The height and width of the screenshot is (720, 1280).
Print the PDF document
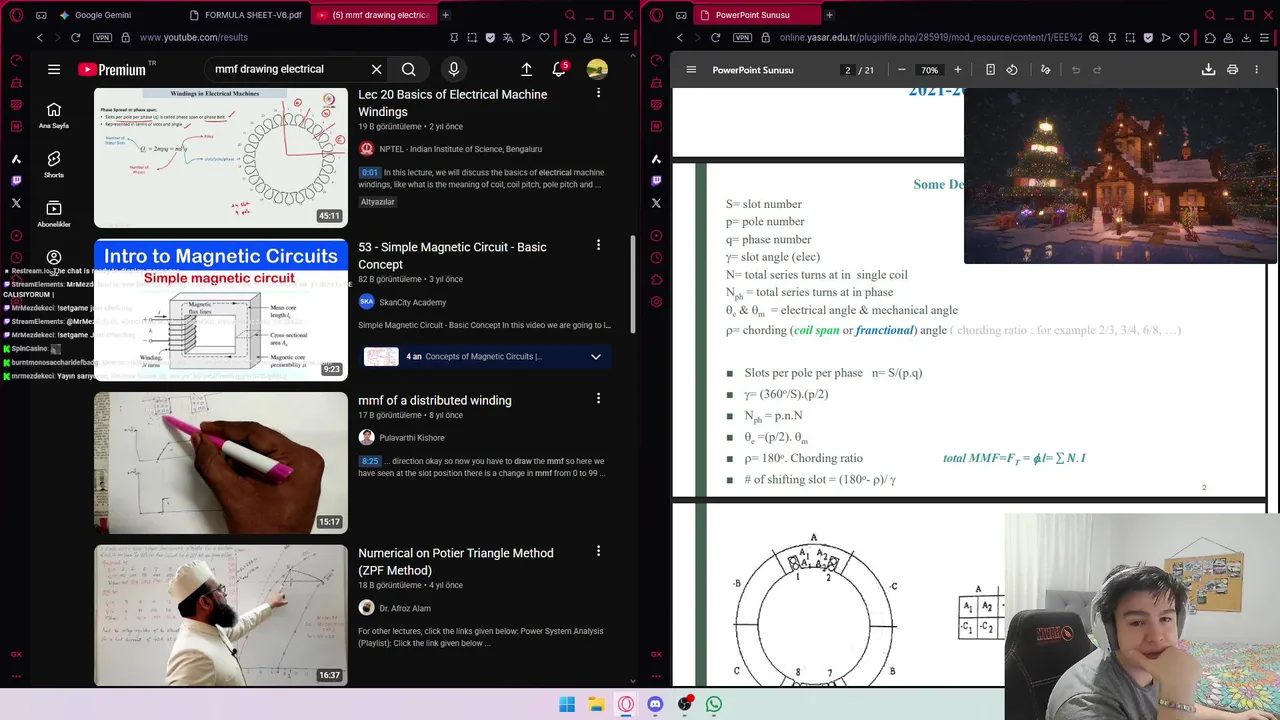(1232, 70)
